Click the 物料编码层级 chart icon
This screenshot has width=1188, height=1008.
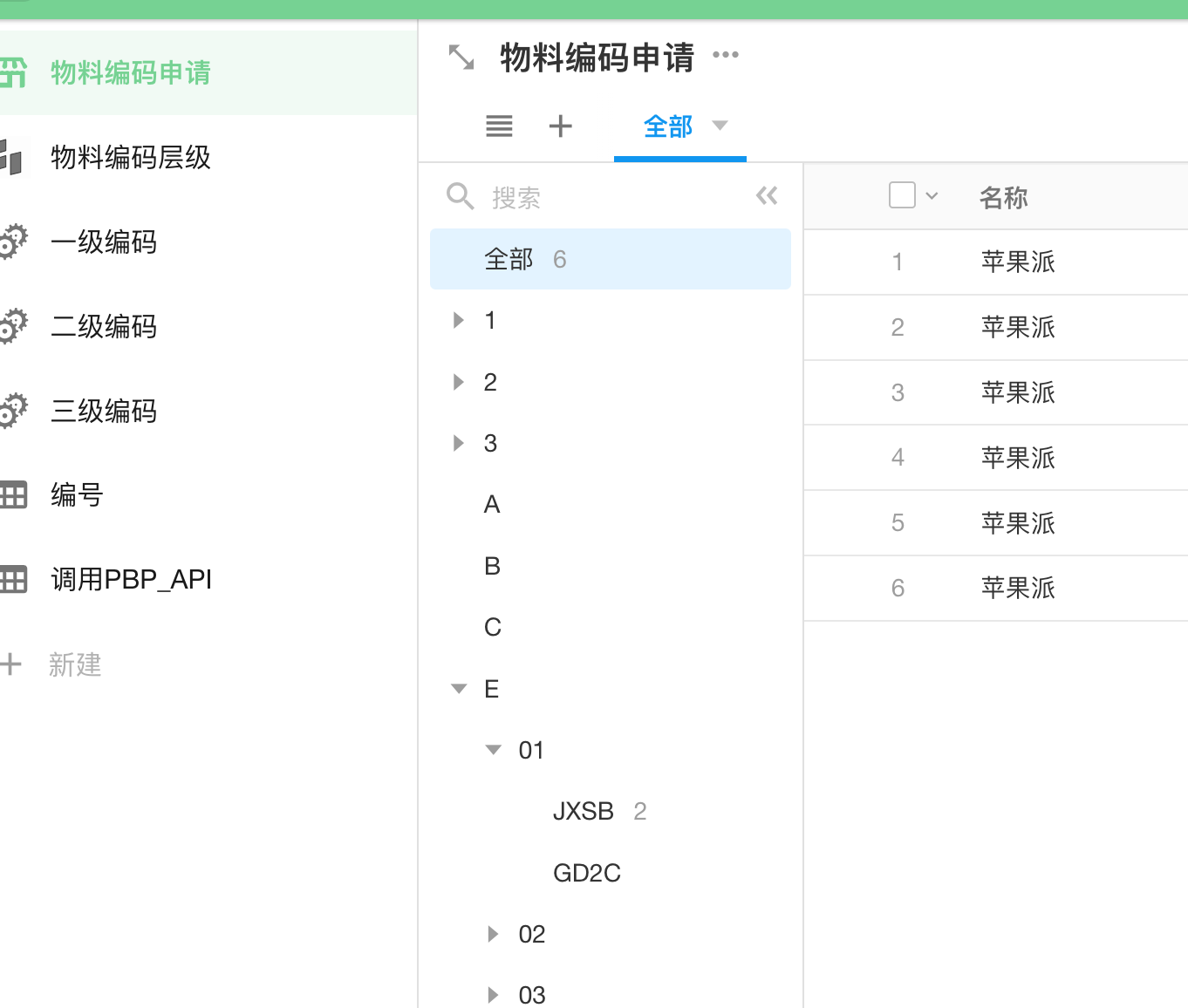(x=11, y=157)
